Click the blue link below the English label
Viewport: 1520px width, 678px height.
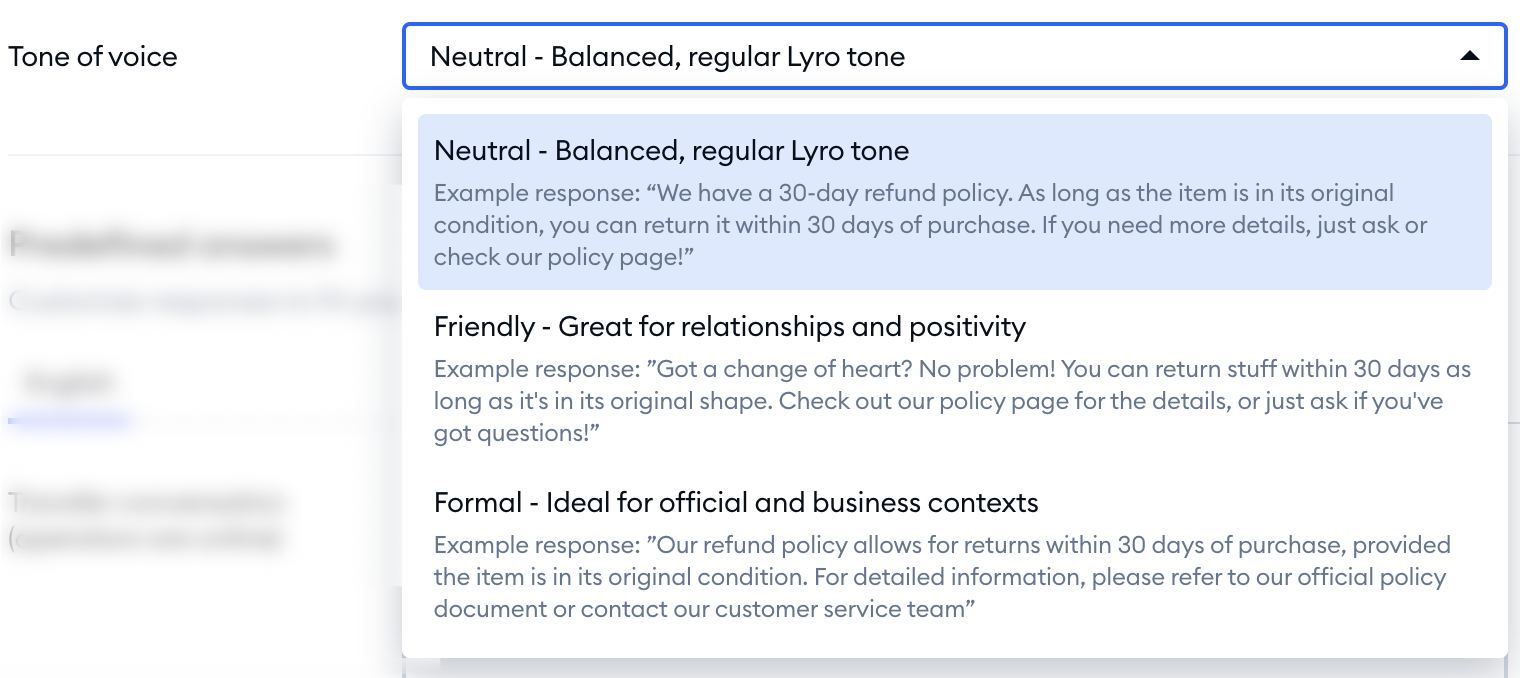point(67,421)
